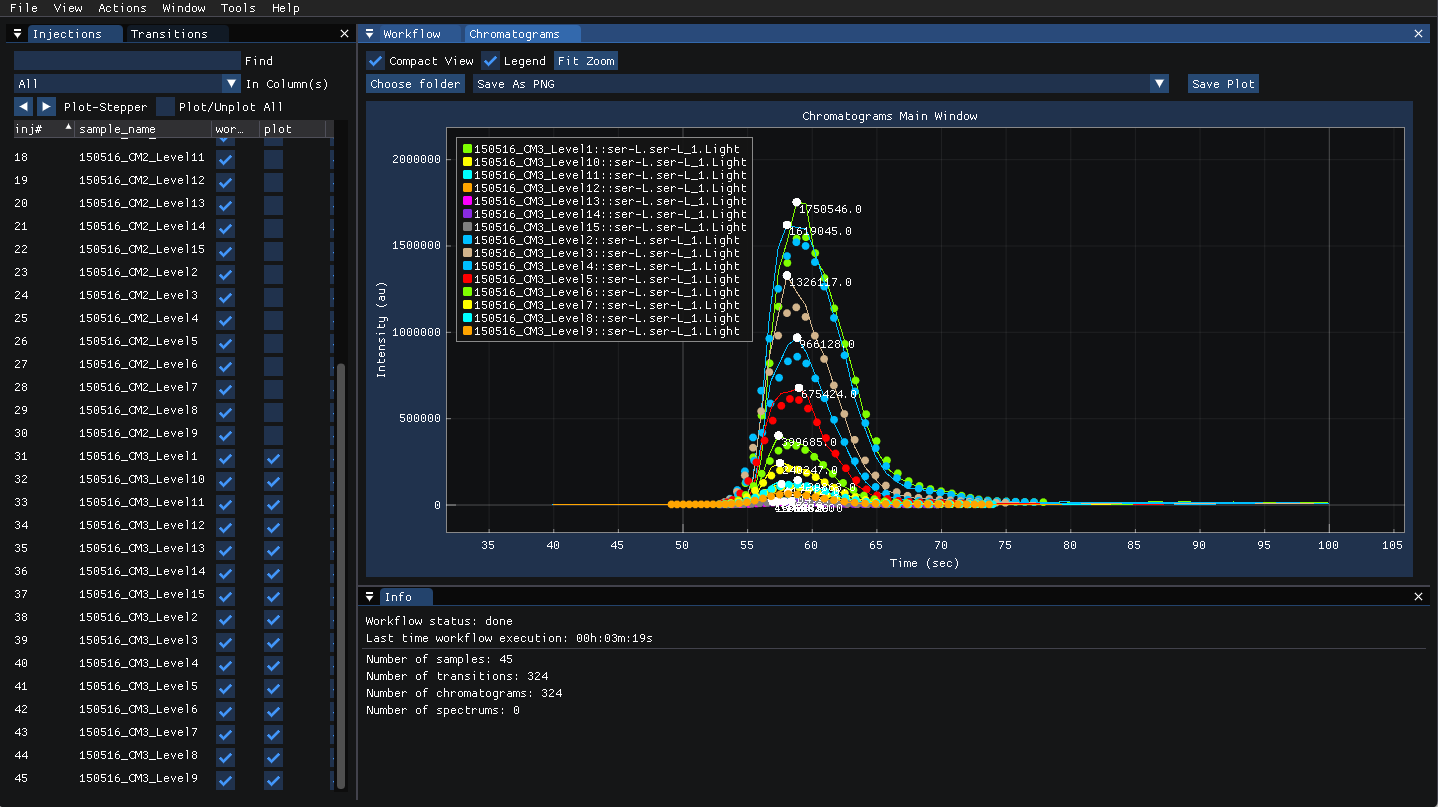Click the Save Plot button
Screen dimensions: 1438x807
click(1223, 84)
